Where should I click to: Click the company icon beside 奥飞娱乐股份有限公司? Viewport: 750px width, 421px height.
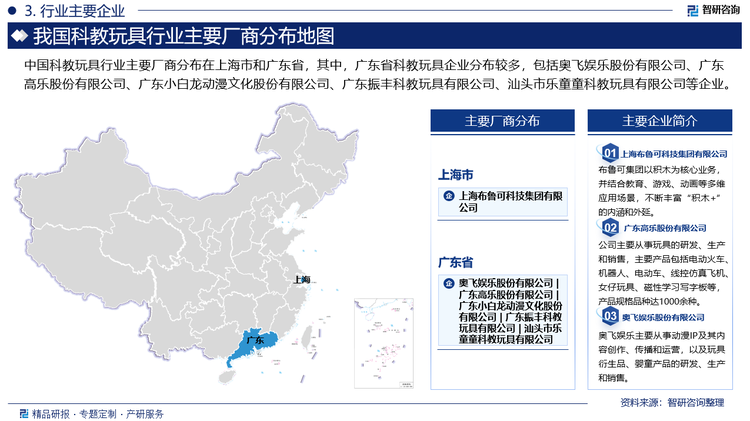449,283
